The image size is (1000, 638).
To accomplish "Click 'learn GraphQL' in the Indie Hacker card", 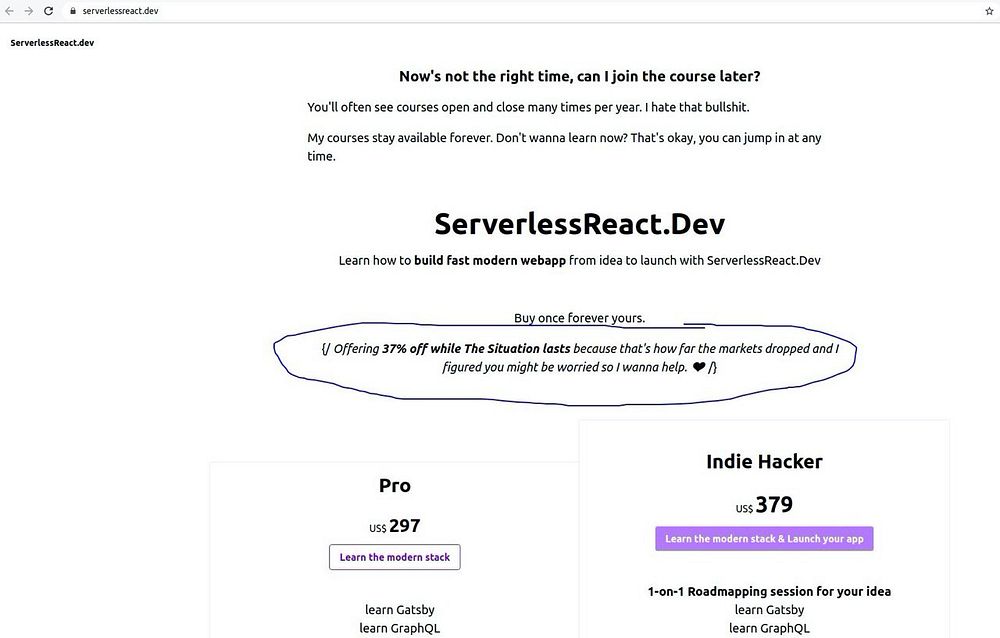I will [769, 628].
